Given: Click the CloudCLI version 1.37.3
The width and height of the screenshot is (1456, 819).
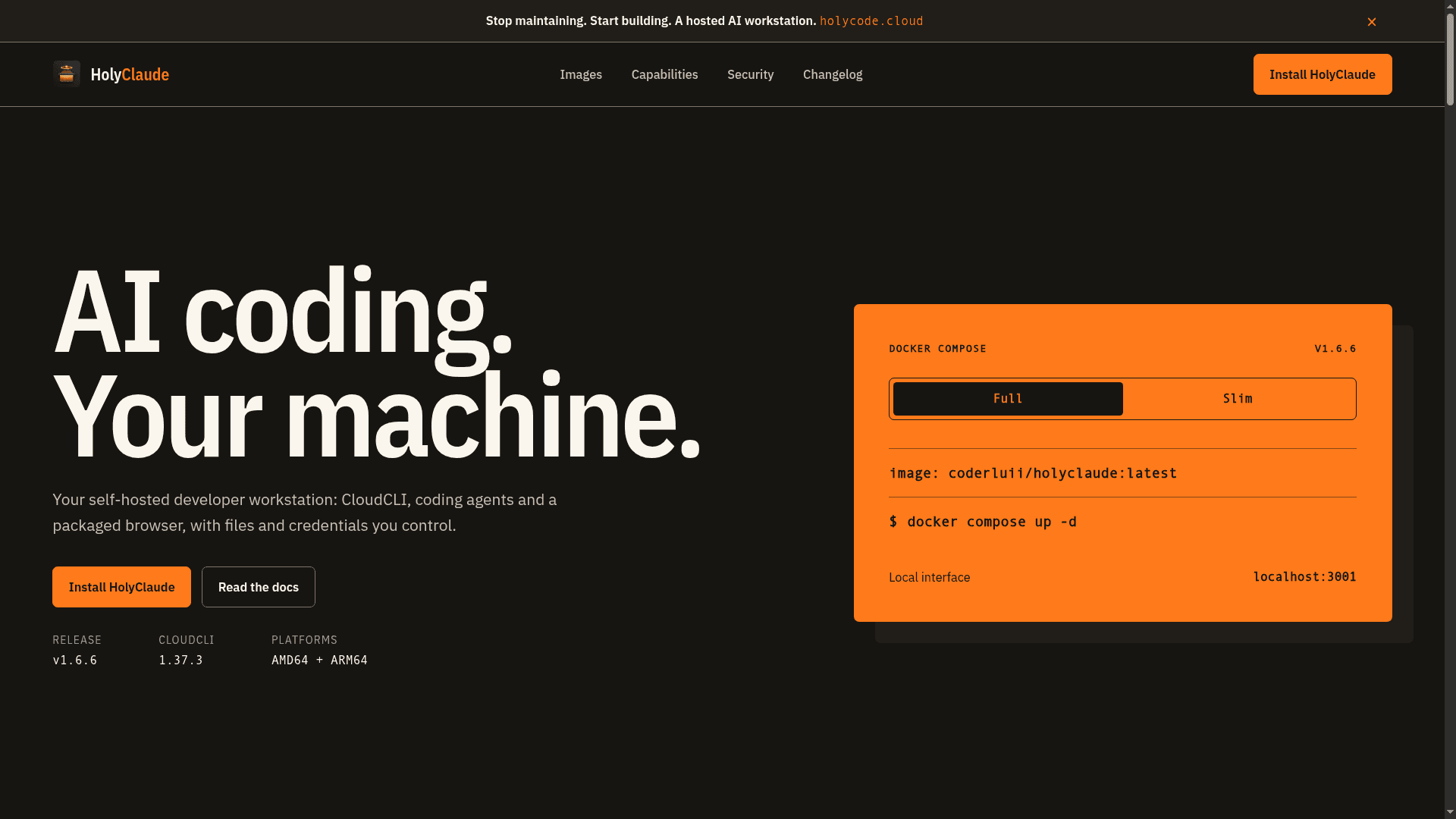Looking at the screenshot, I should (180, 661).
